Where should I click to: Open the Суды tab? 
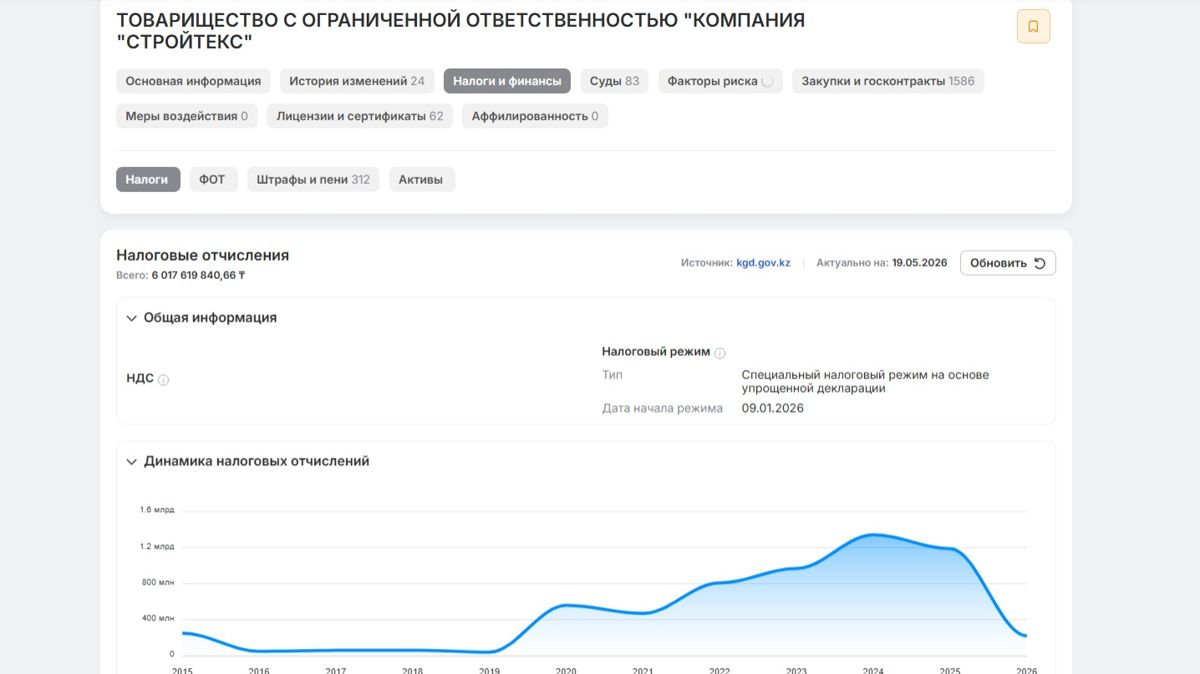[x=614, y=81]
